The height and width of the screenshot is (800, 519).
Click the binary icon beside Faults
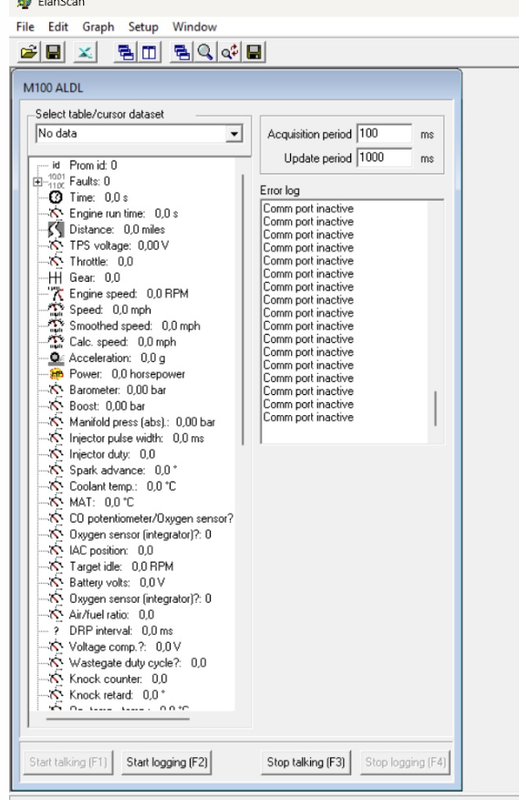(x=56, y=181)
